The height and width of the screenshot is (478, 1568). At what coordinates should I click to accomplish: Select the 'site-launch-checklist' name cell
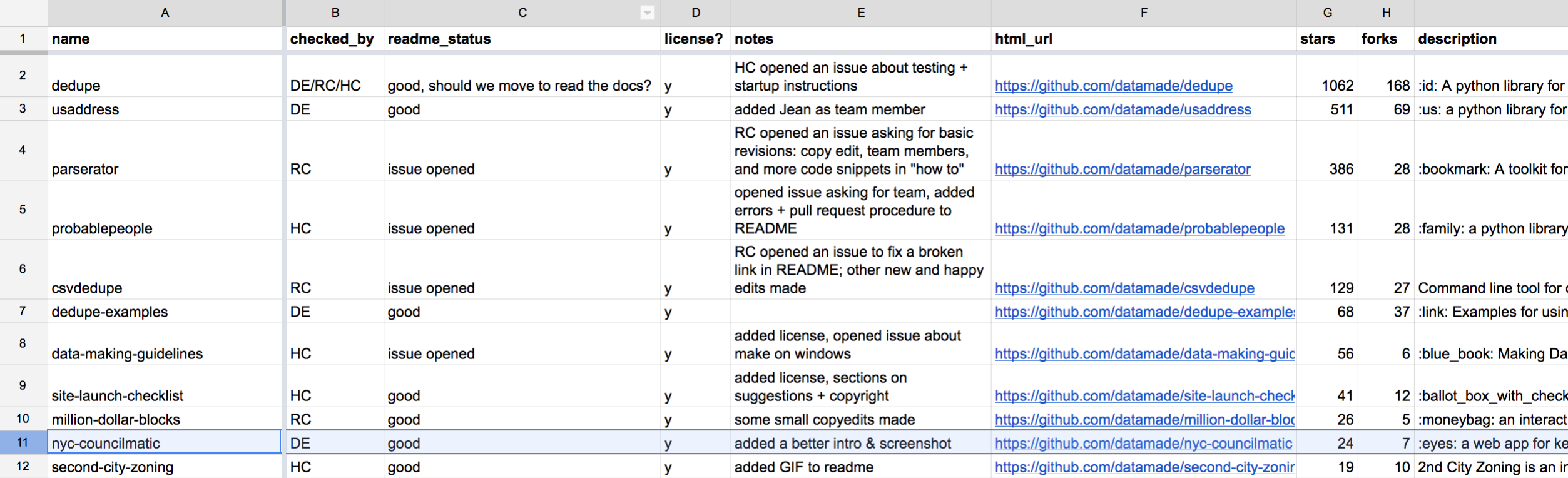pos(165,386)
